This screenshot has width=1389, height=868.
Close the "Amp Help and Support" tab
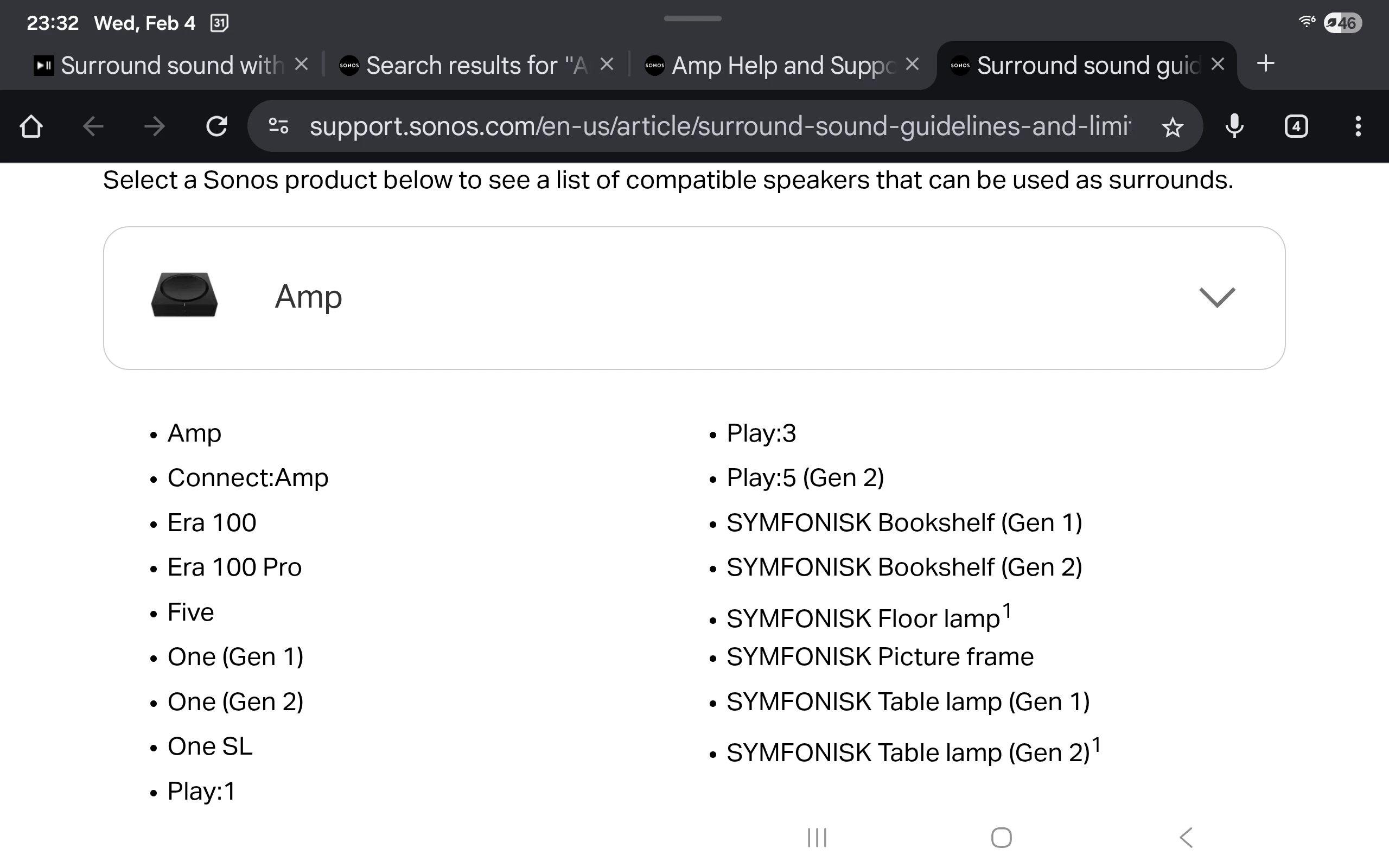click(912, 65)
